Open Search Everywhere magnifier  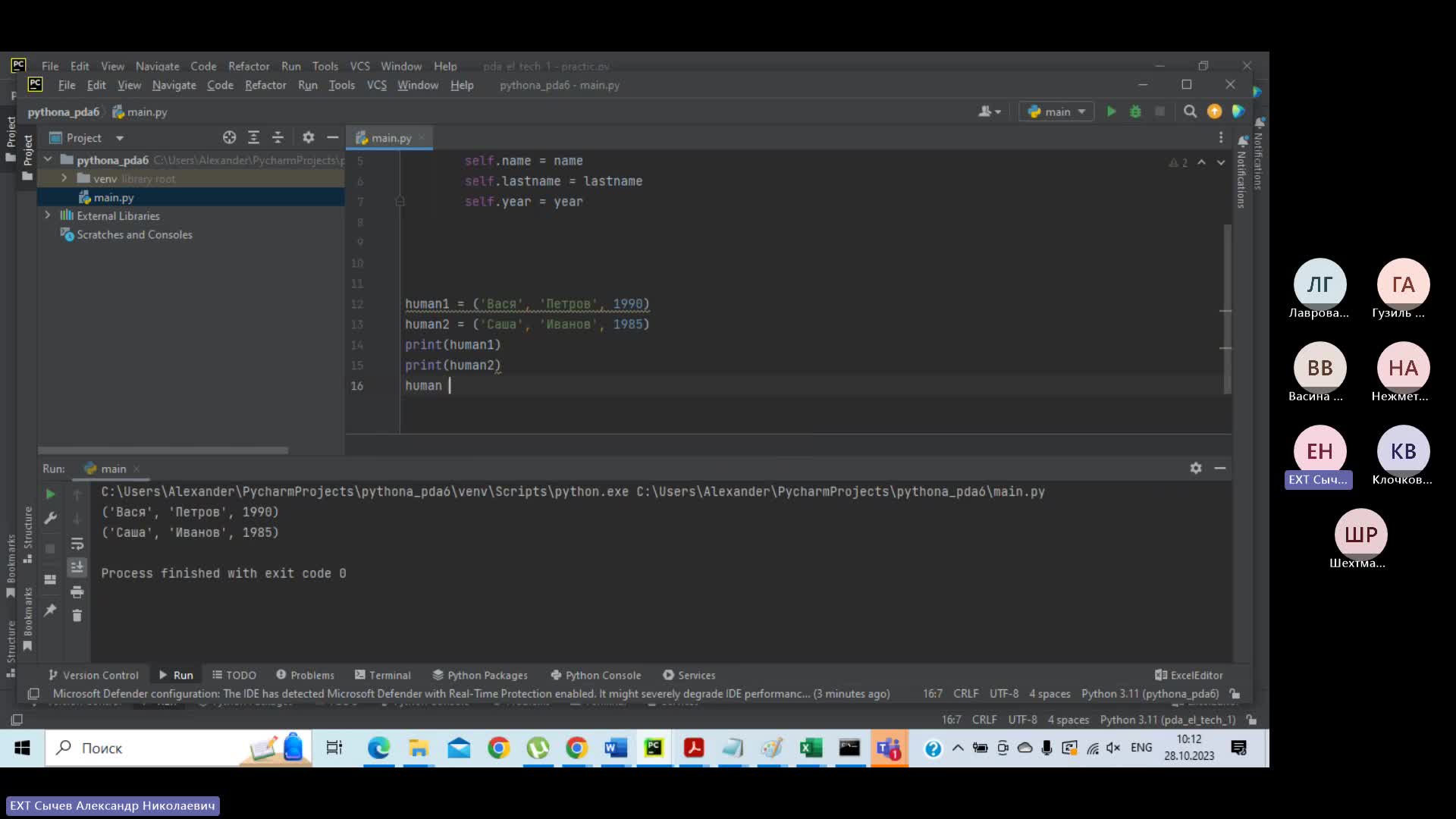1190,111
